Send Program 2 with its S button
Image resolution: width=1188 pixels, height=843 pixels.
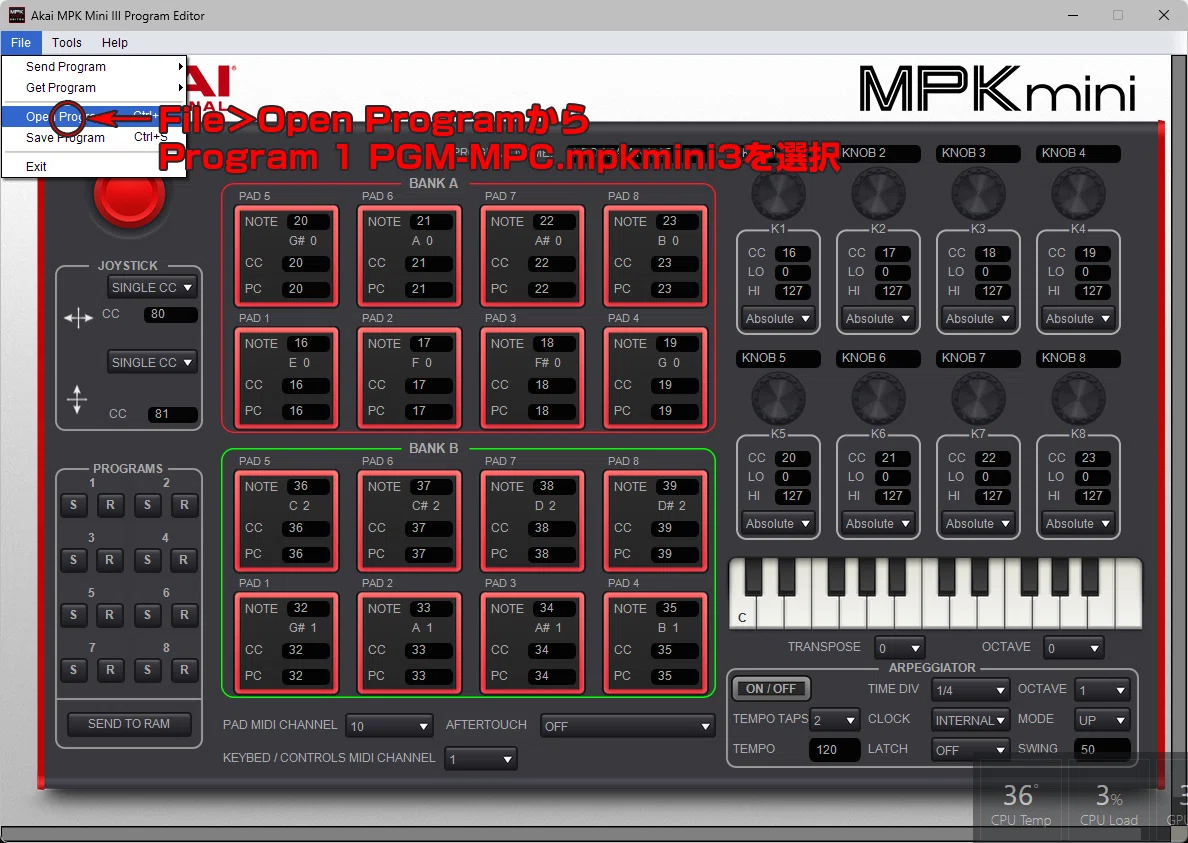pyautogui.click(x=147, y=504)
